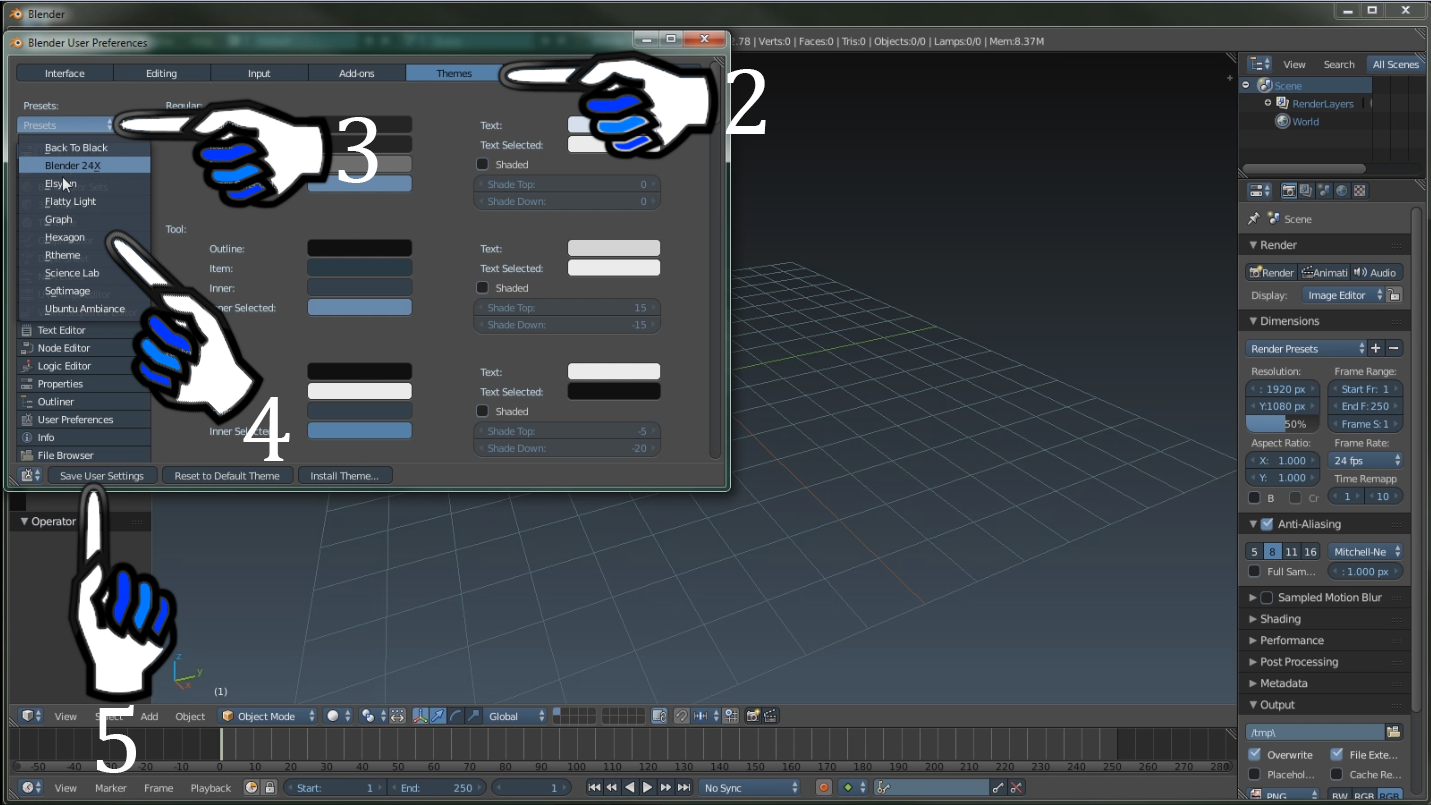
Task: Select the rotate manipulator arc icon
Action: pyautogui.click(x=456, y=716)
